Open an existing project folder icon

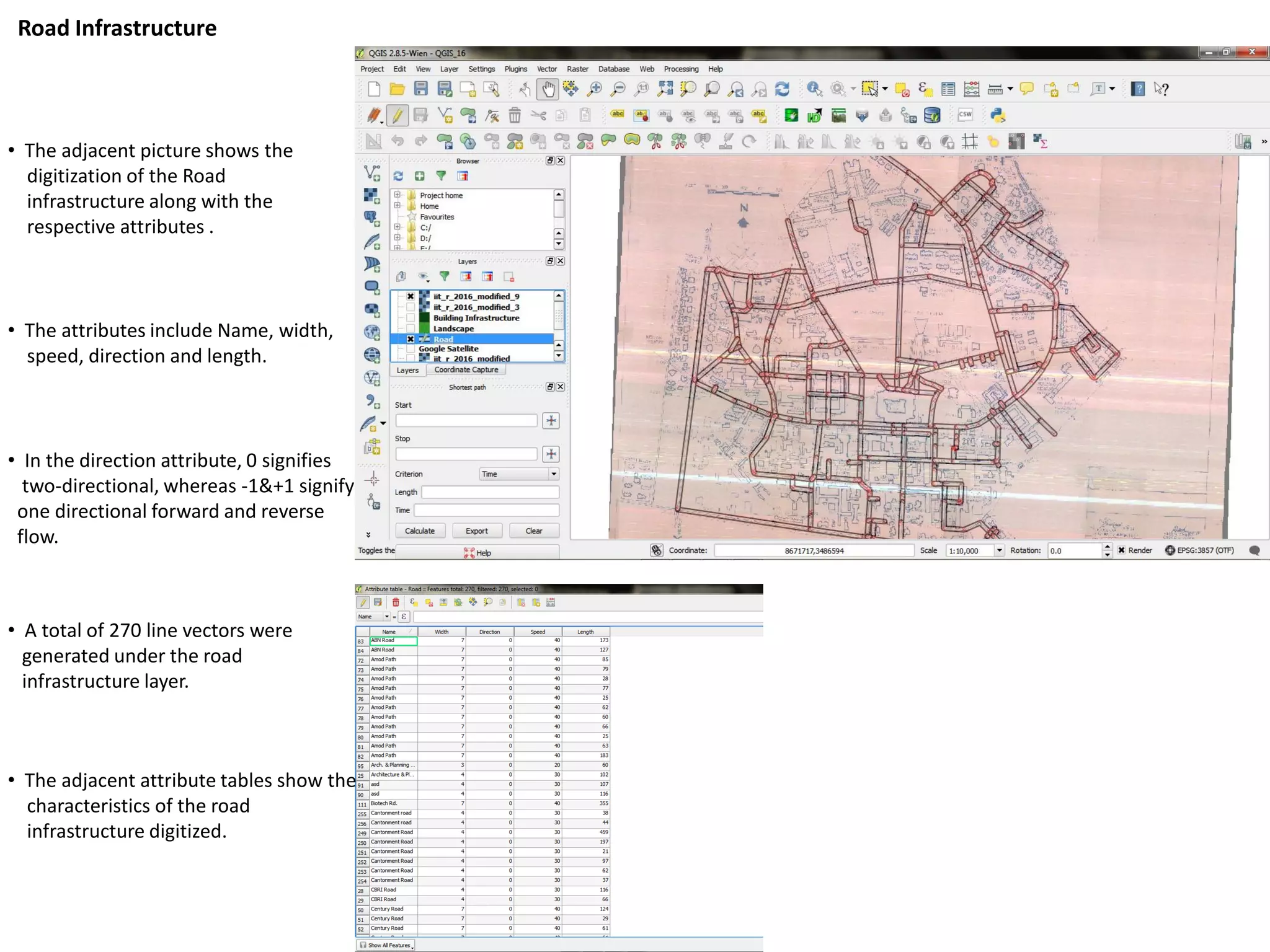point(397,89)
